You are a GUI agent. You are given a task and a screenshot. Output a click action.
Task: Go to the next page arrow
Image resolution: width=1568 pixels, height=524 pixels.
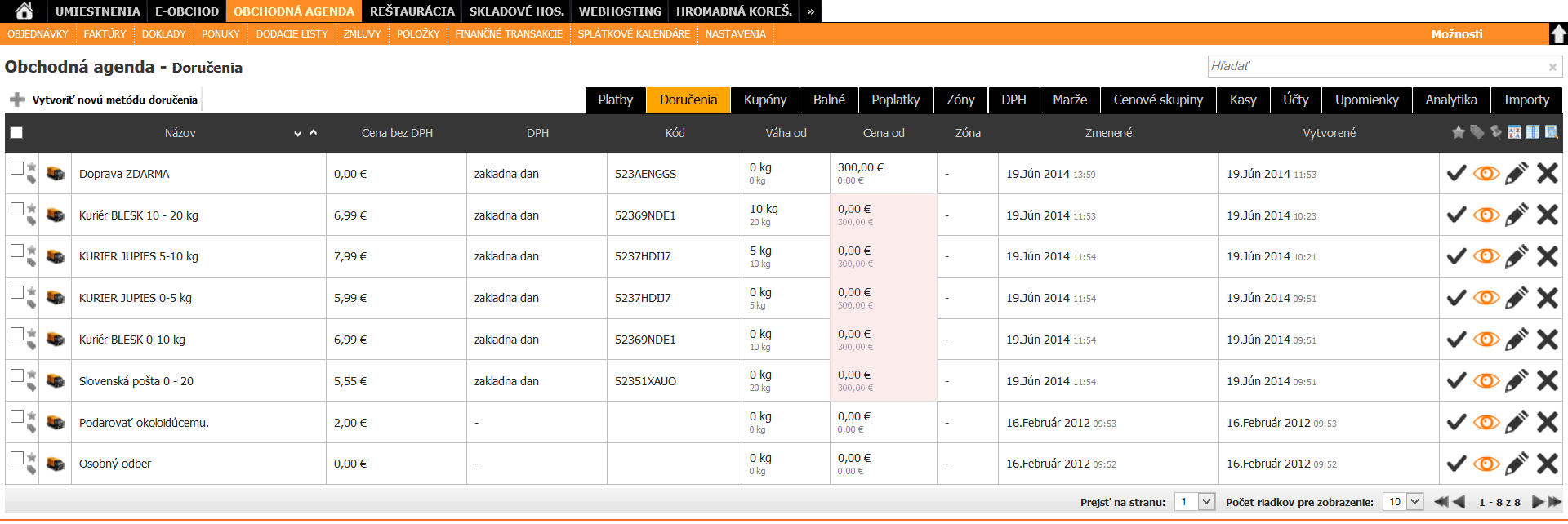point(1538,502)
